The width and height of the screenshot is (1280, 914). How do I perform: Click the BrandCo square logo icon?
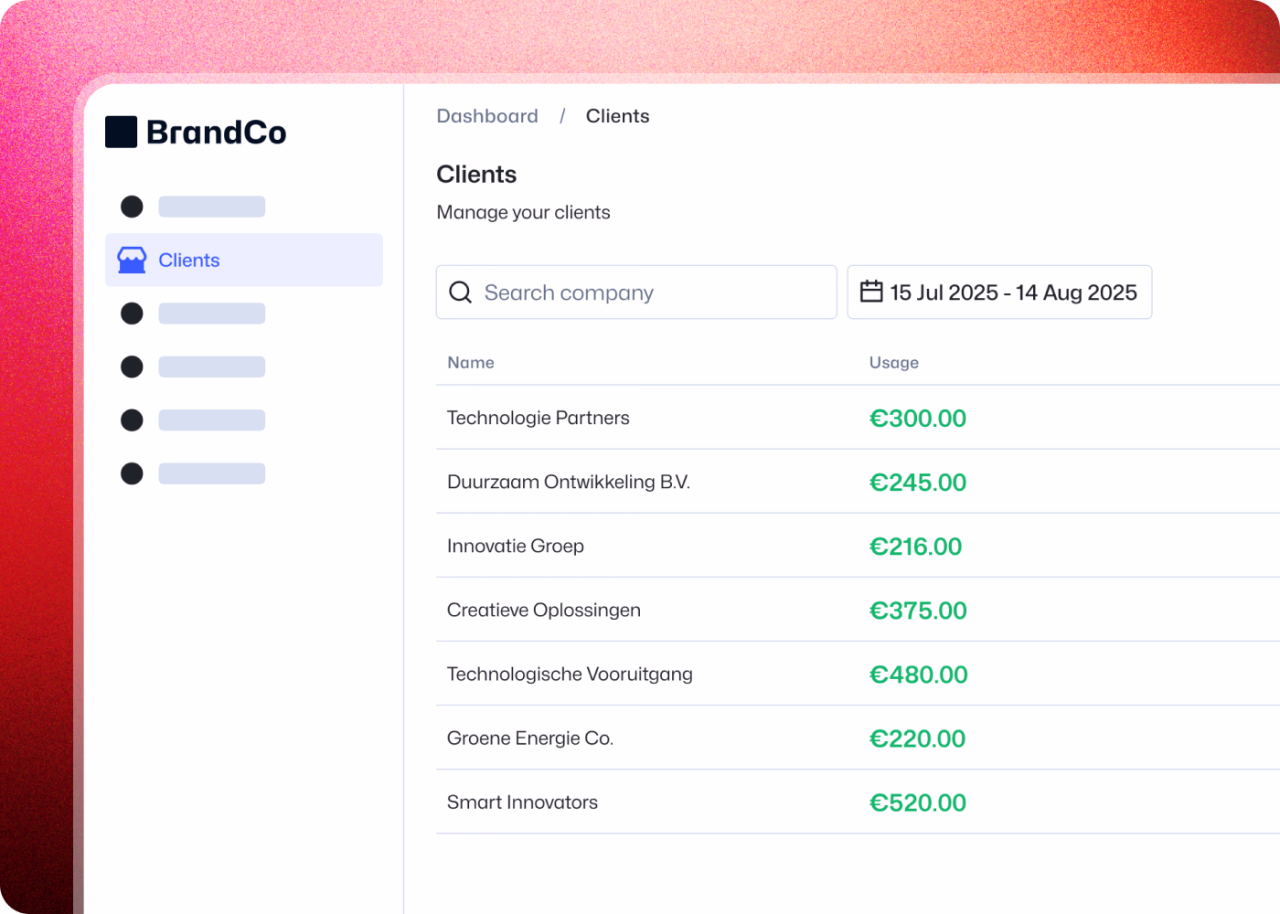121,132
